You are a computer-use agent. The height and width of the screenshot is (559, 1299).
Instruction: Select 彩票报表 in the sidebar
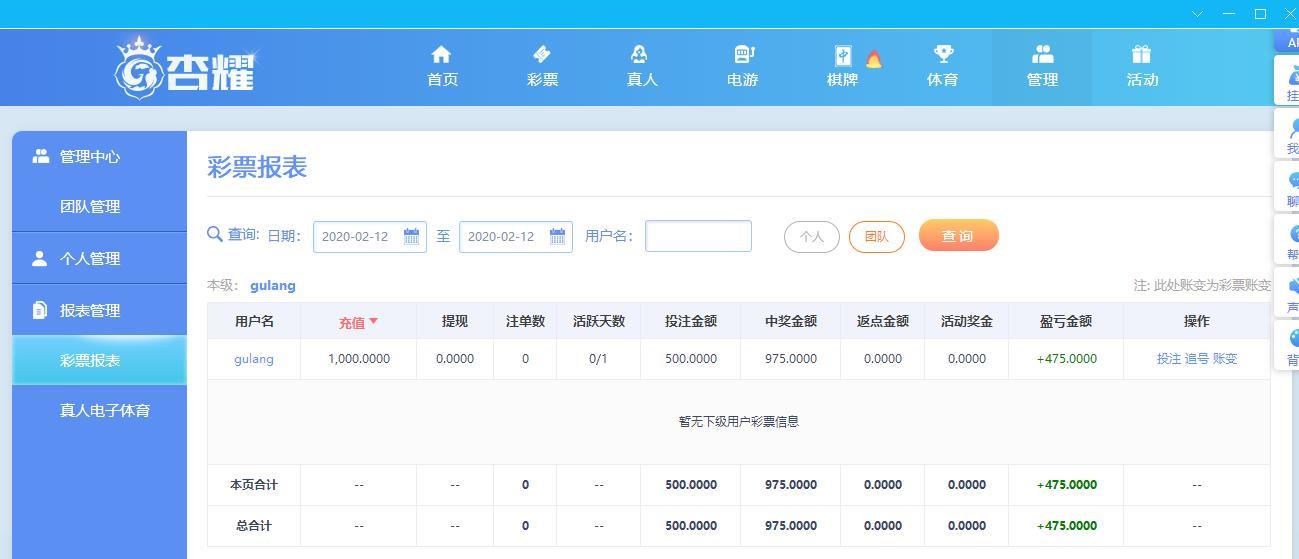click(x=99, y=360)
